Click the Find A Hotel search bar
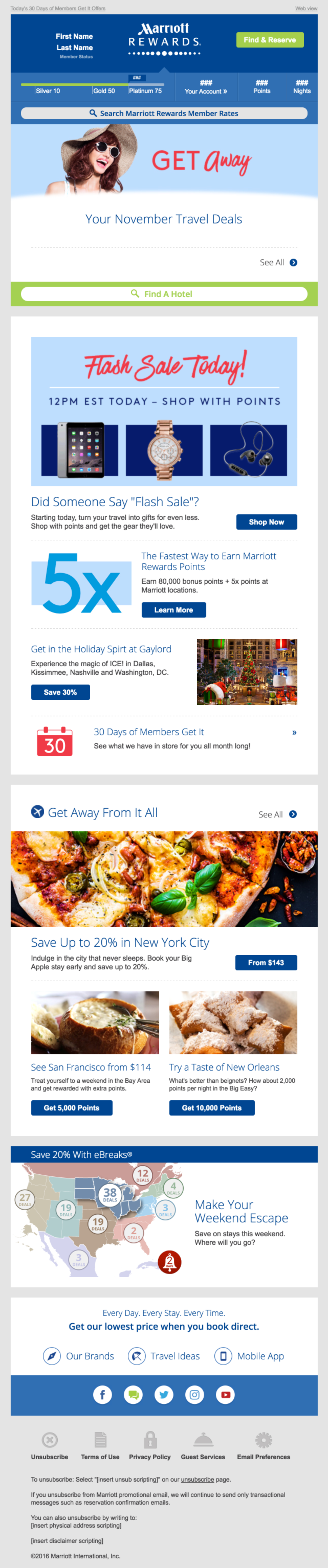The image size is (328, 1568). pyautogui.click(x=164, y=294)
